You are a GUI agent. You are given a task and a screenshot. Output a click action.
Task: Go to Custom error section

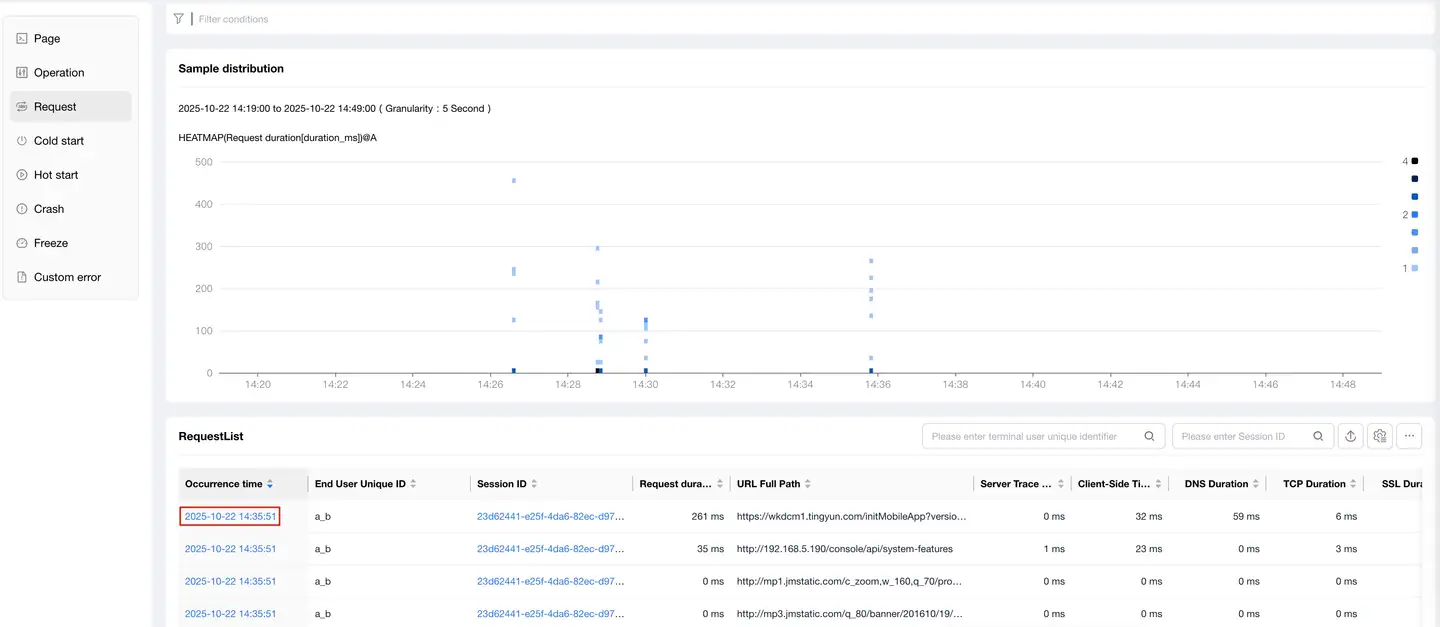click(67, 277)
